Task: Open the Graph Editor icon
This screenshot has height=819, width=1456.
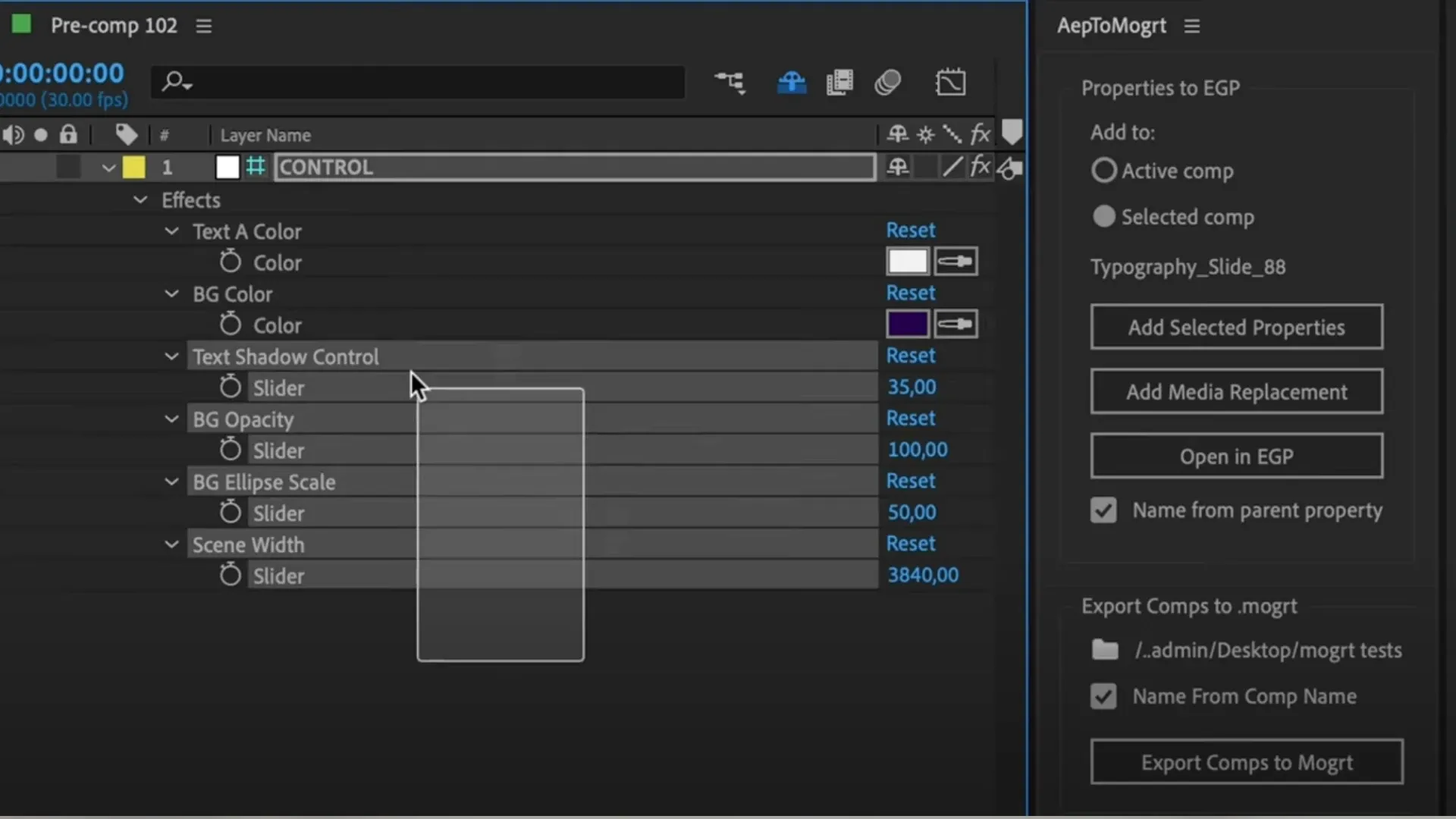Action: (x=950, y=82)
